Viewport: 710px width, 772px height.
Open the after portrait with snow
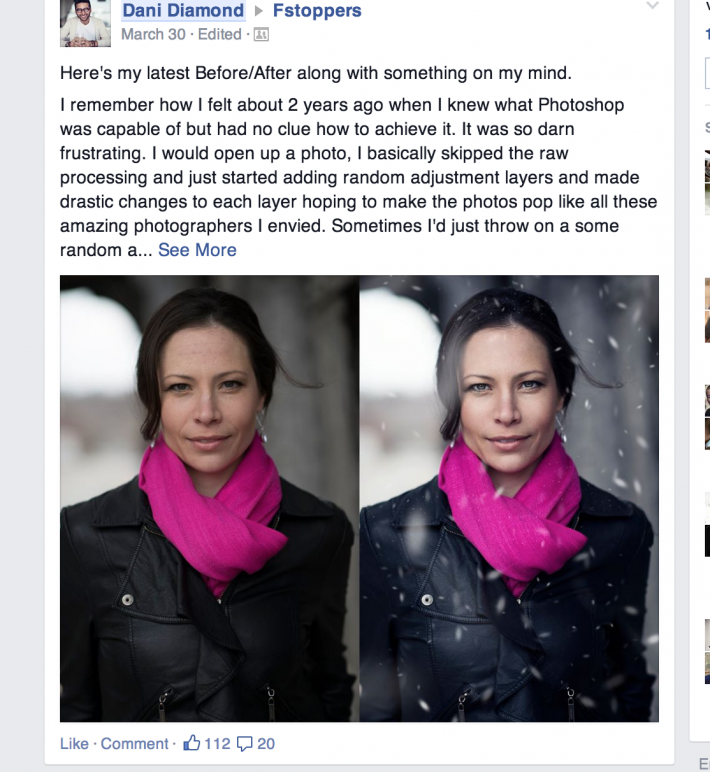[x=509, y=498]
